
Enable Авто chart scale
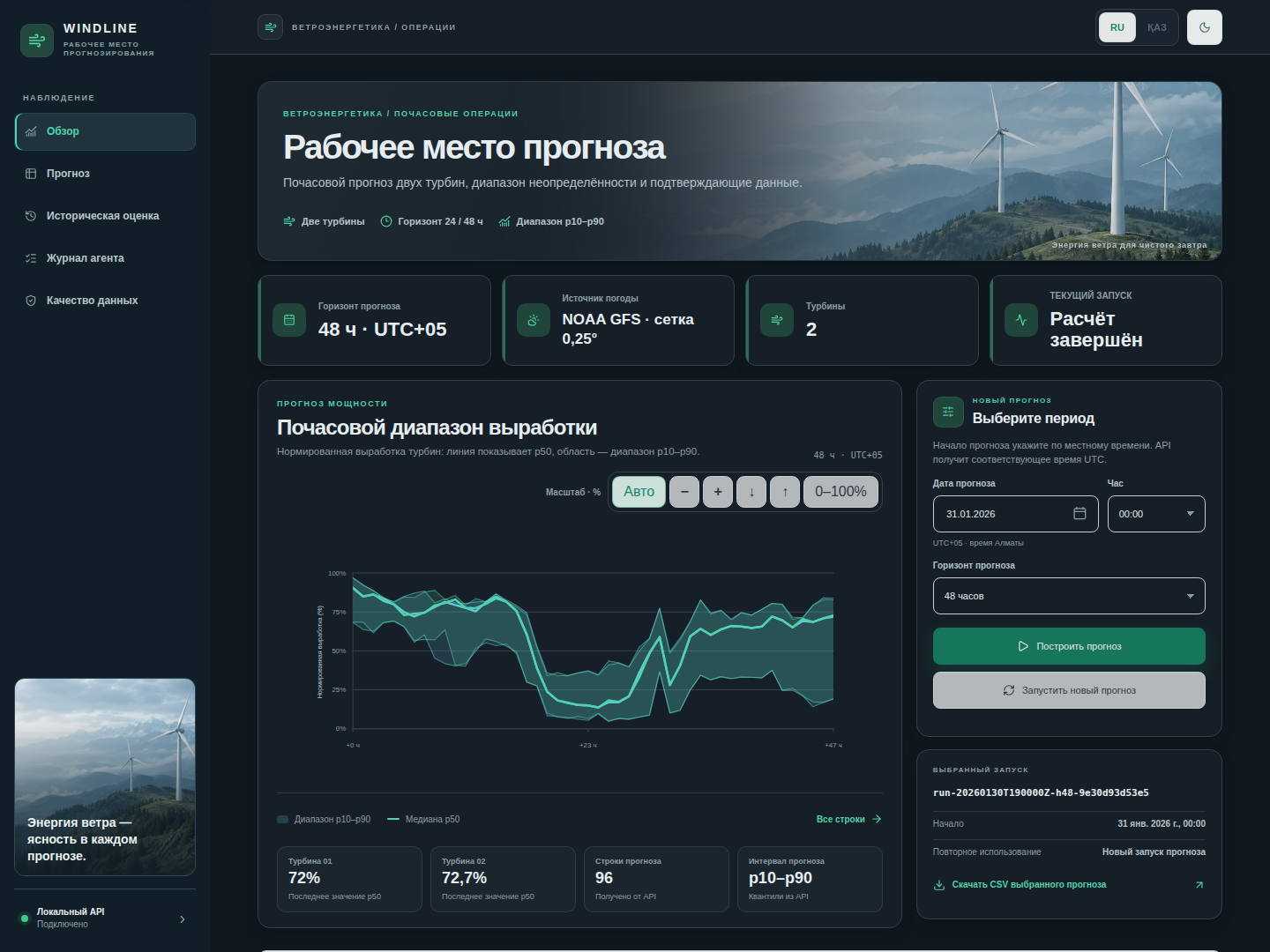point(639,492)
